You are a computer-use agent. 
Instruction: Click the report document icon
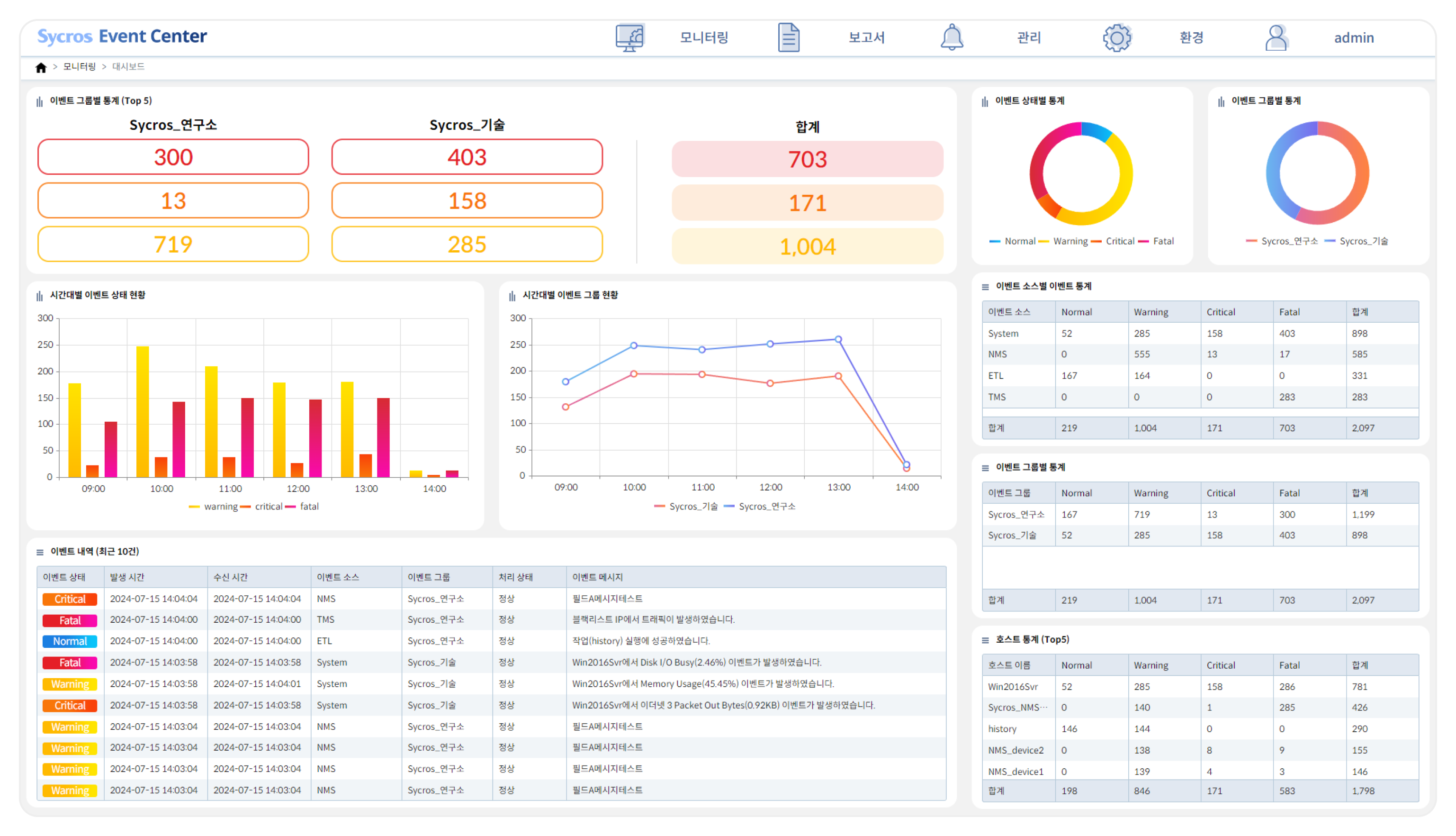click(789, 37)
